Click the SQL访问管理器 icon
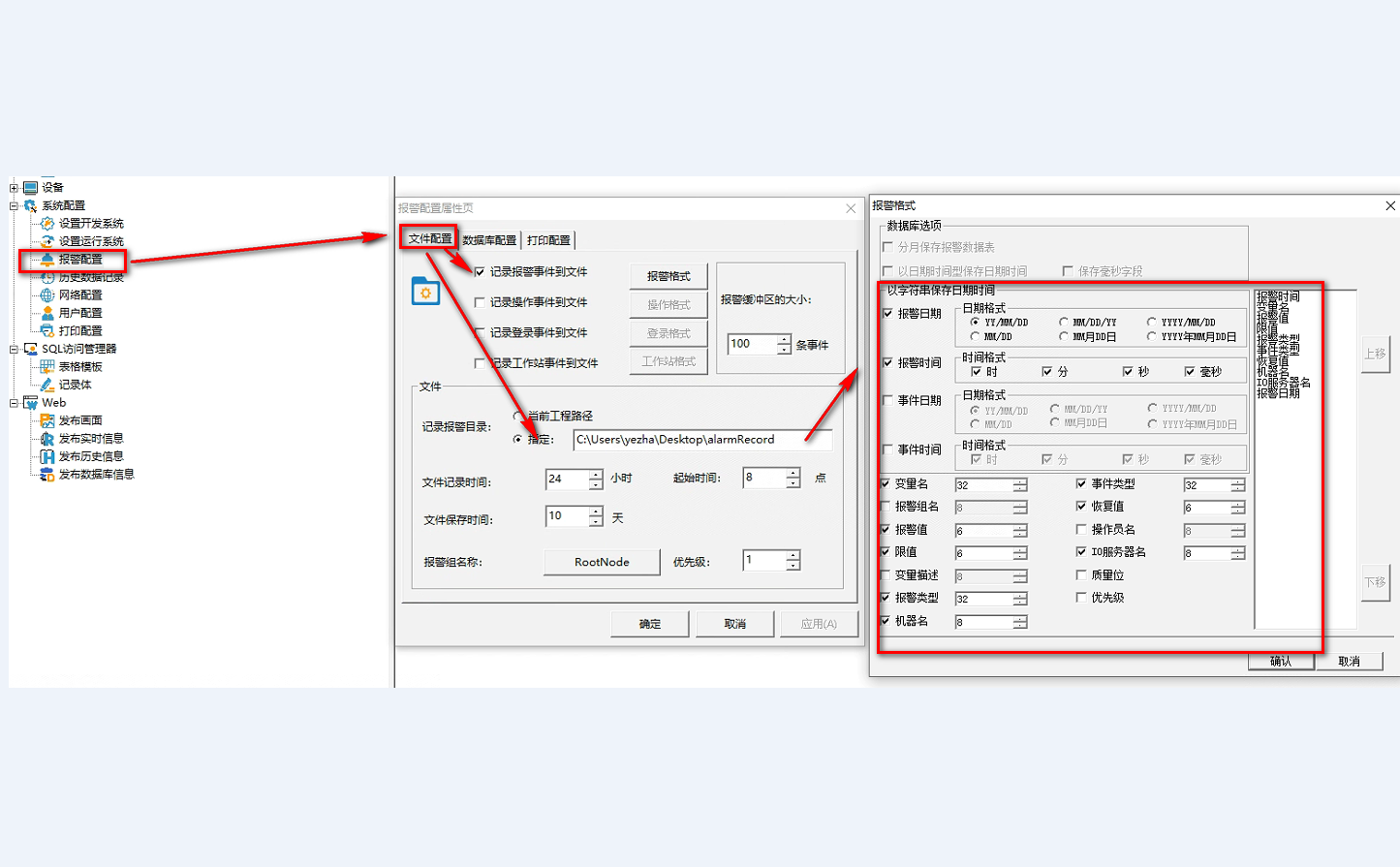This screenshot has height=867, width=1400. tap(30, 349)
